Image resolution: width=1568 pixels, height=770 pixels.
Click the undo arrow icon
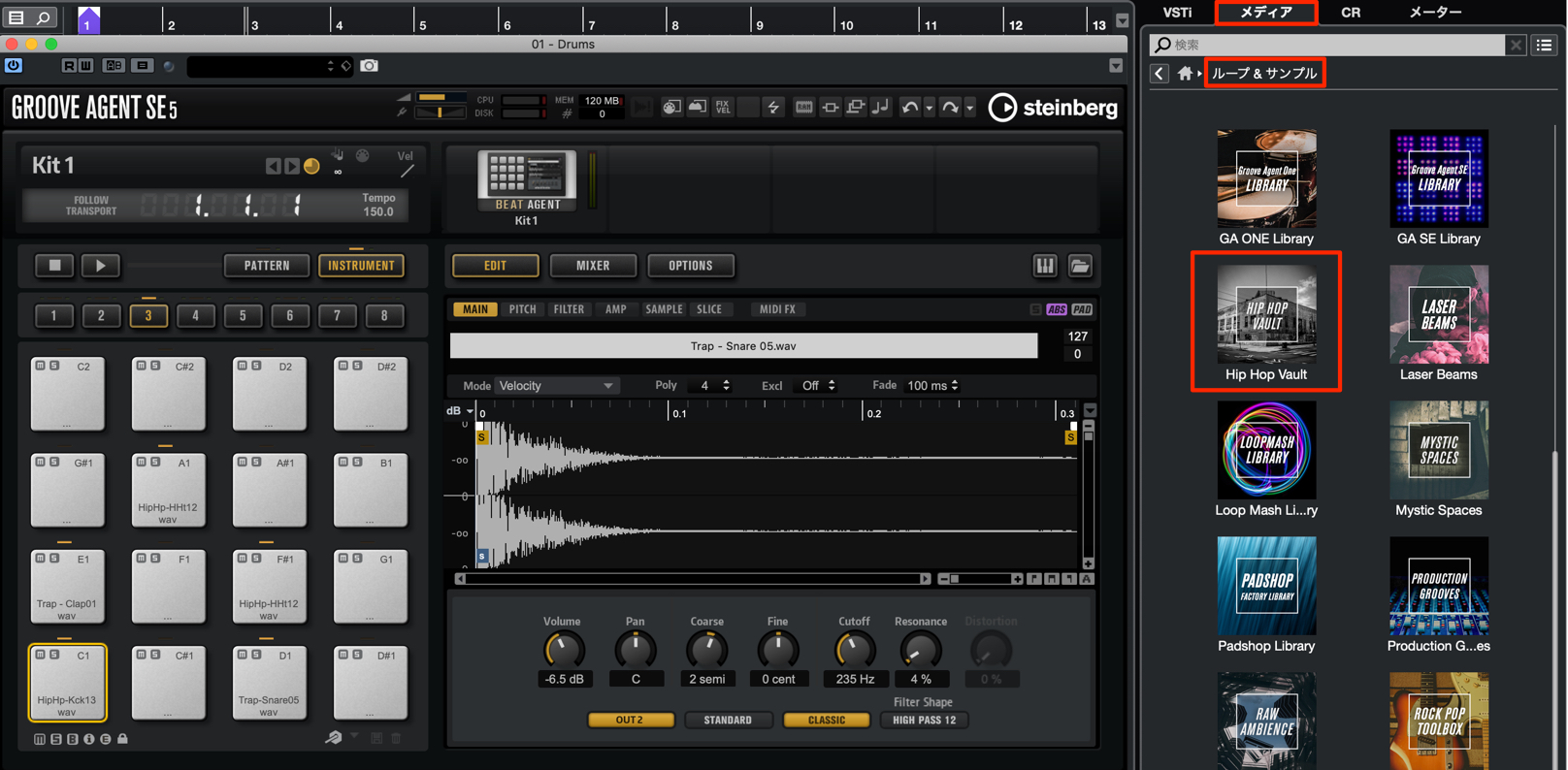pos(909,108)
